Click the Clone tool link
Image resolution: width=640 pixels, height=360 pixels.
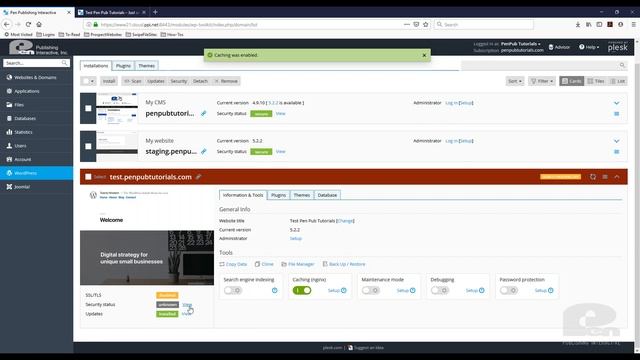(x=264, y=264)
